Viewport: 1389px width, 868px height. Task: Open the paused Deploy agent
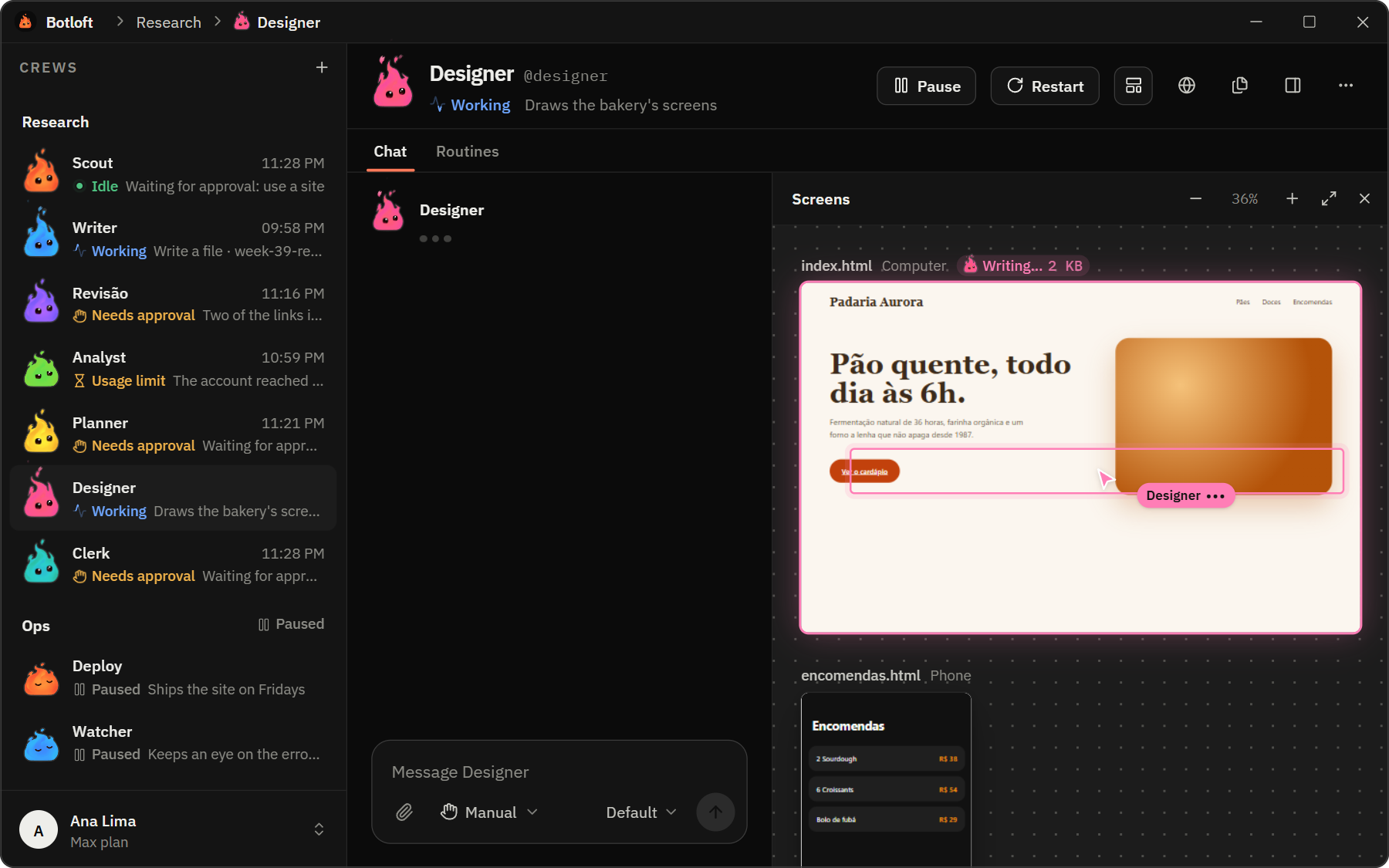[x=174, y=677]
